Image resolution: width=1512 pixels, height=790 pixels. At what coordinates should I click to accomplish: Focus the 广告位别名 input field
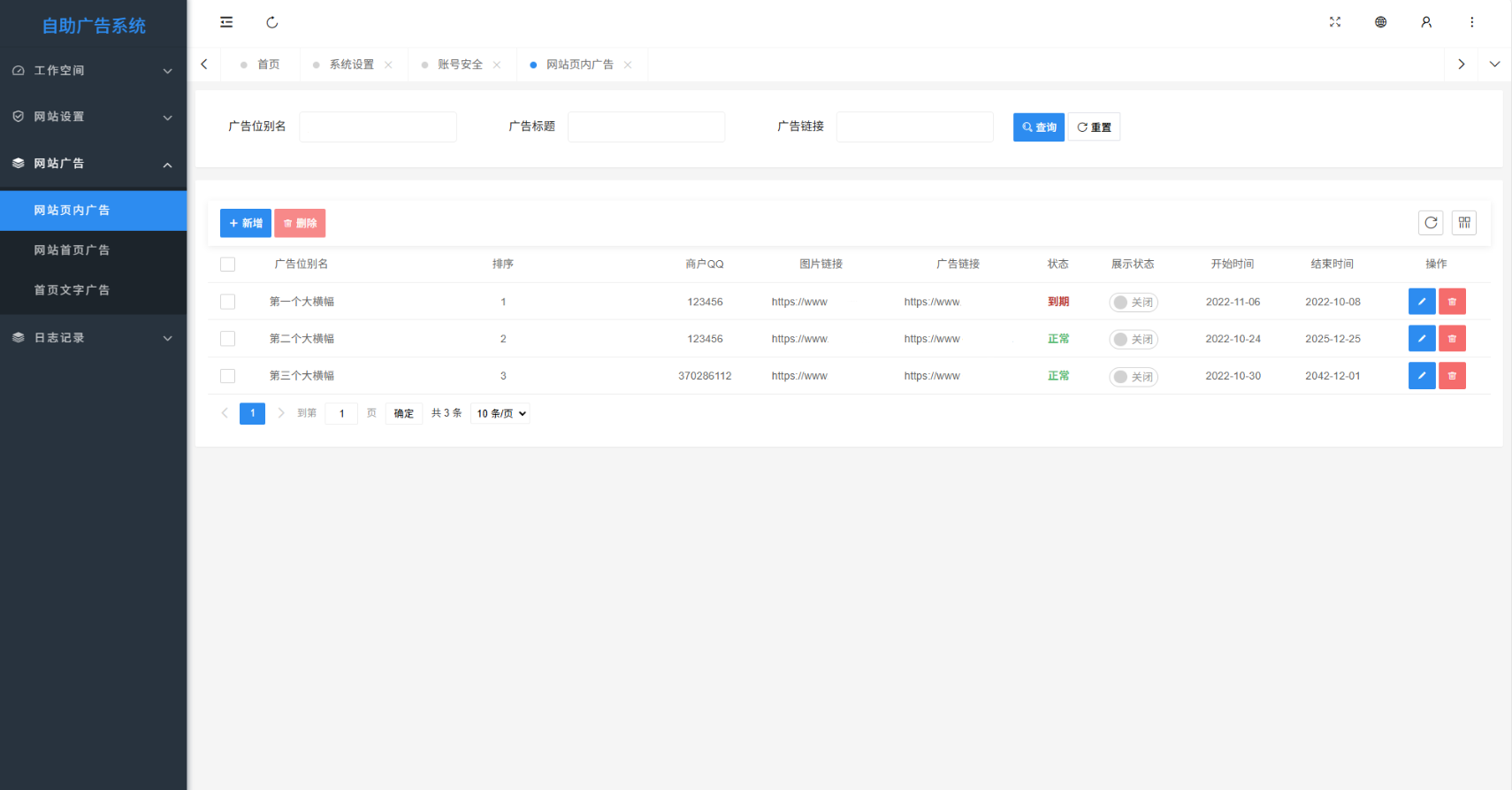[378, 127]
